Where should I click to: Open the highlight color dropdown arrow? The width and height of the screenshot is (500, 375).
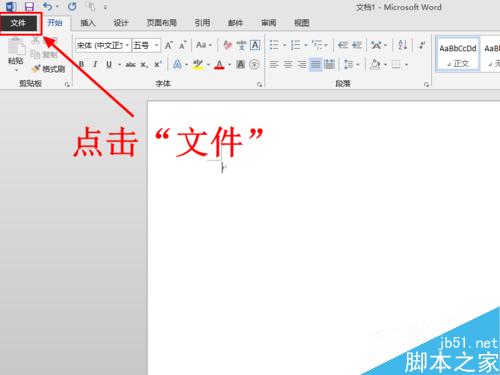click(208, 65)
